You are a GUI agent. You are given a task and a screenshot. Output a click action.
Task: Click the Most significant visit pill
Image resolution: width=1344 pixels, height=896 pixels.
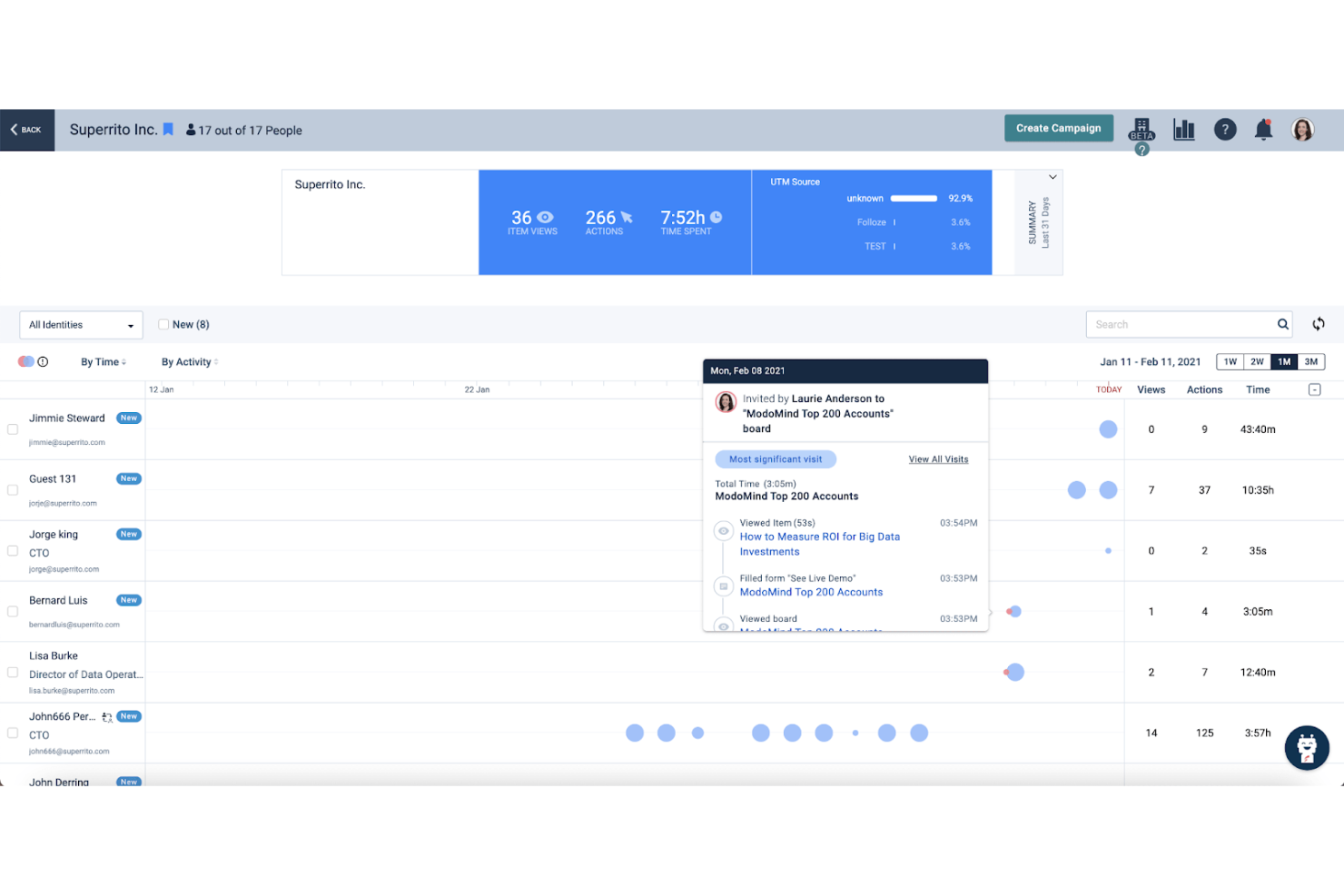coord(776,459)
